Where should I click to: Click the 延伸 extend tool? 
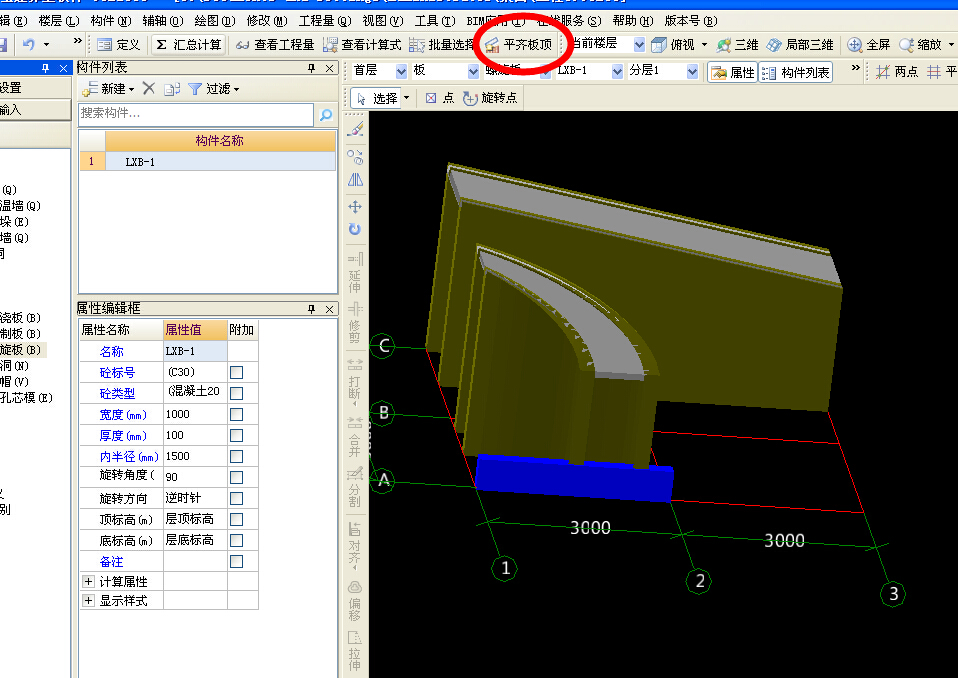click(355, 274)
